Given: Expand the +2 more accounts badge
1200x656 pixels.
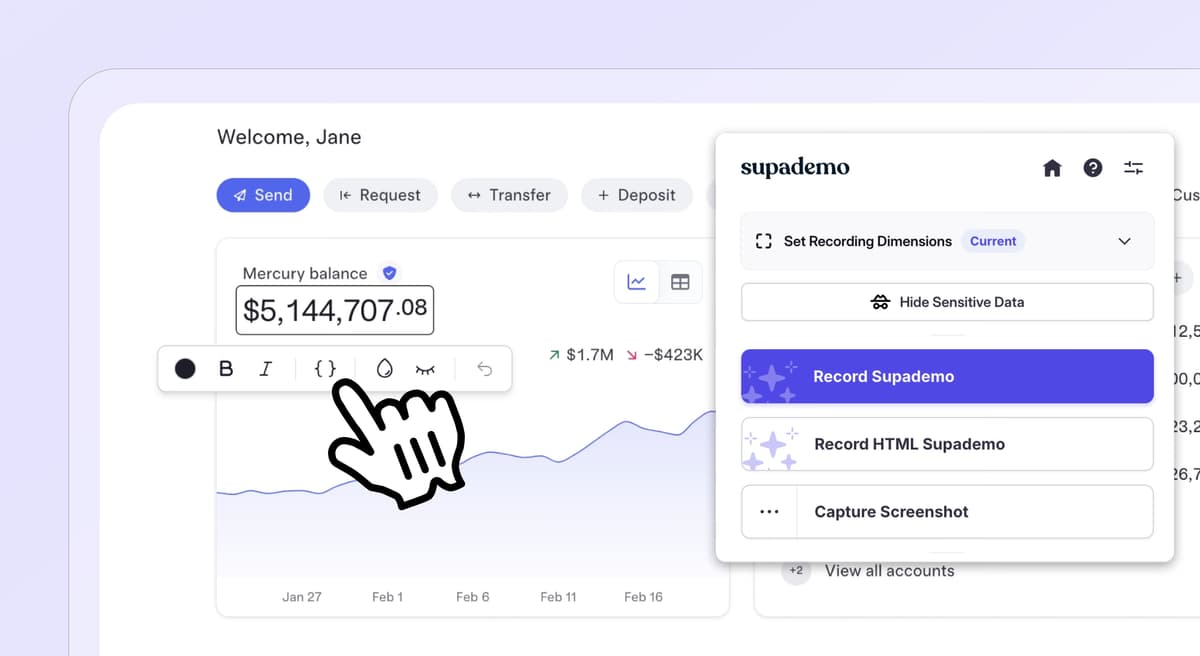Looking at the screenshot, I should (796, 571).
